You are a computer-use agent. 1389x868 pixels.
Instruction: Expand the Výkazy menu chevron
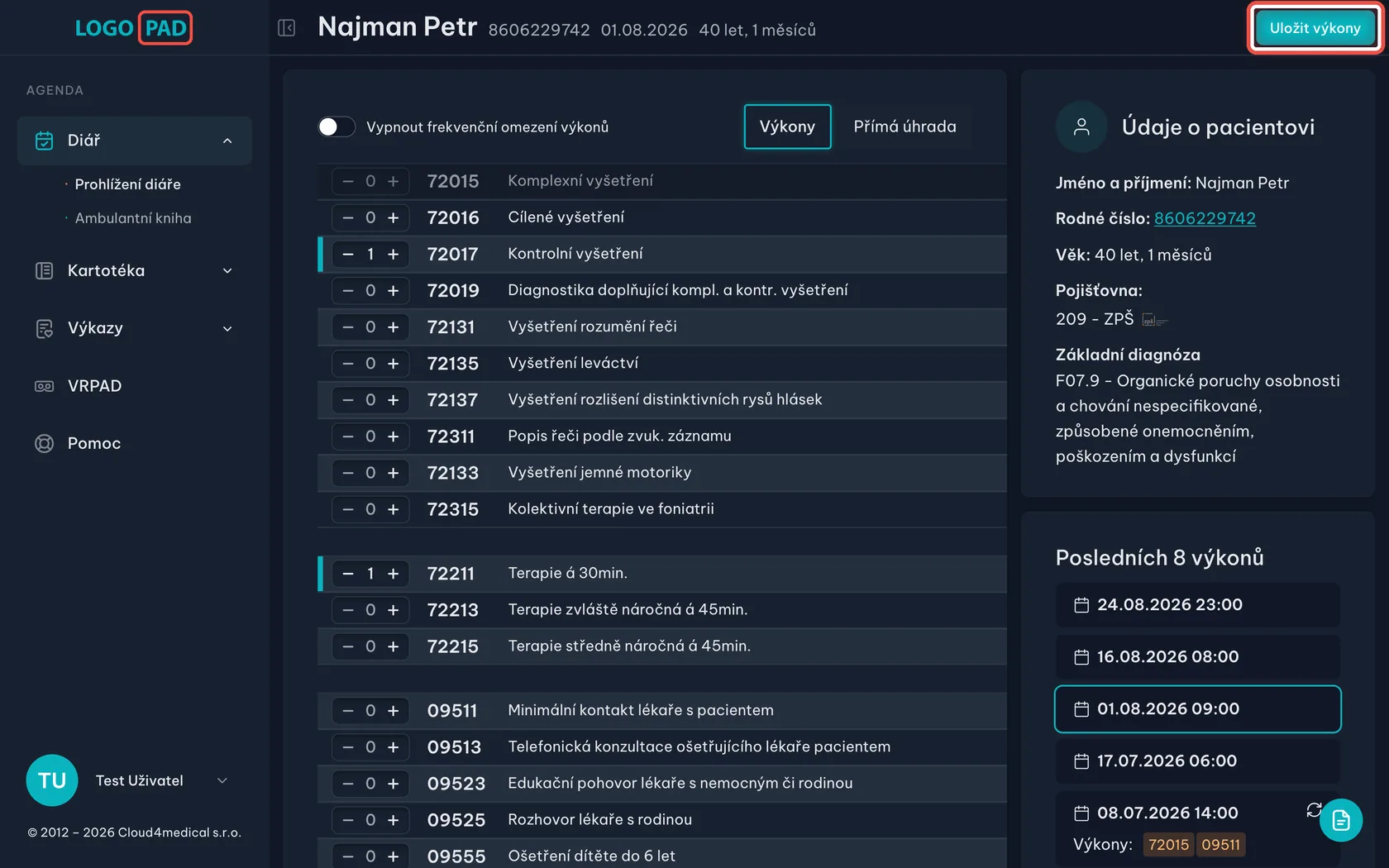(x=227, y=328)
